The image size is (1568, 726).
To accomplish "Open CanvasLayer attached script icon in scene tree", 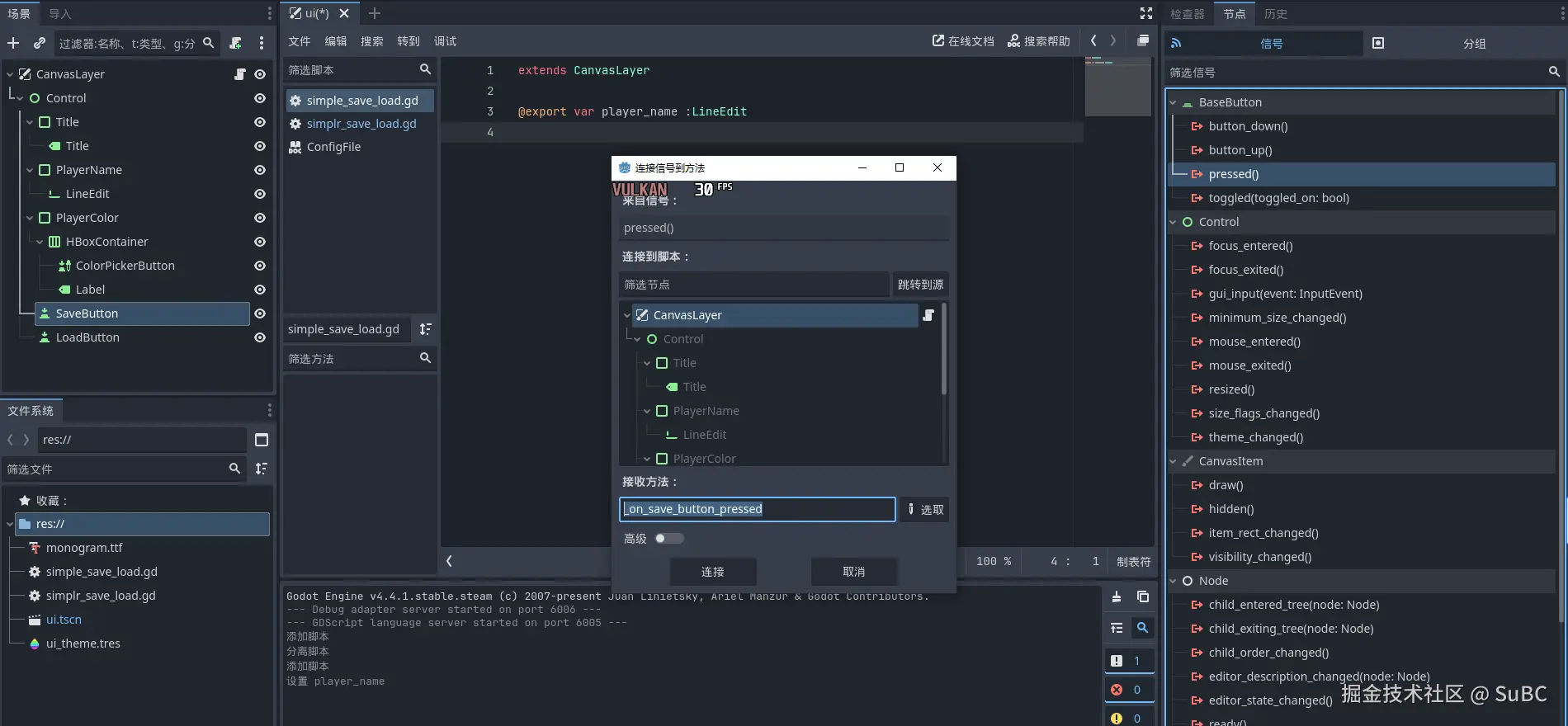I will point(240,74).
